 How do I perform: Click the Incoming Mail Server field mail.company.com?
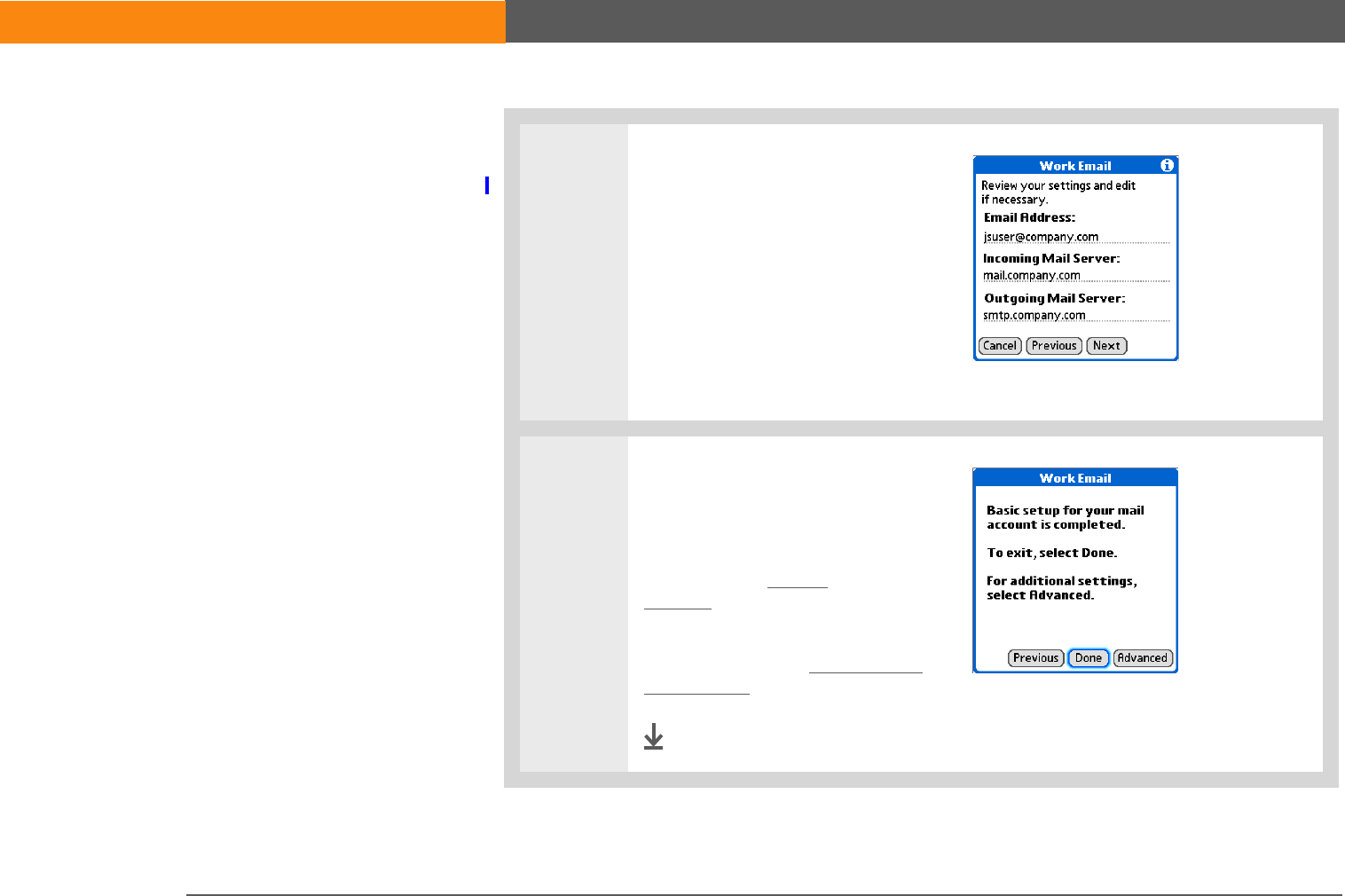click(1075, 276)
